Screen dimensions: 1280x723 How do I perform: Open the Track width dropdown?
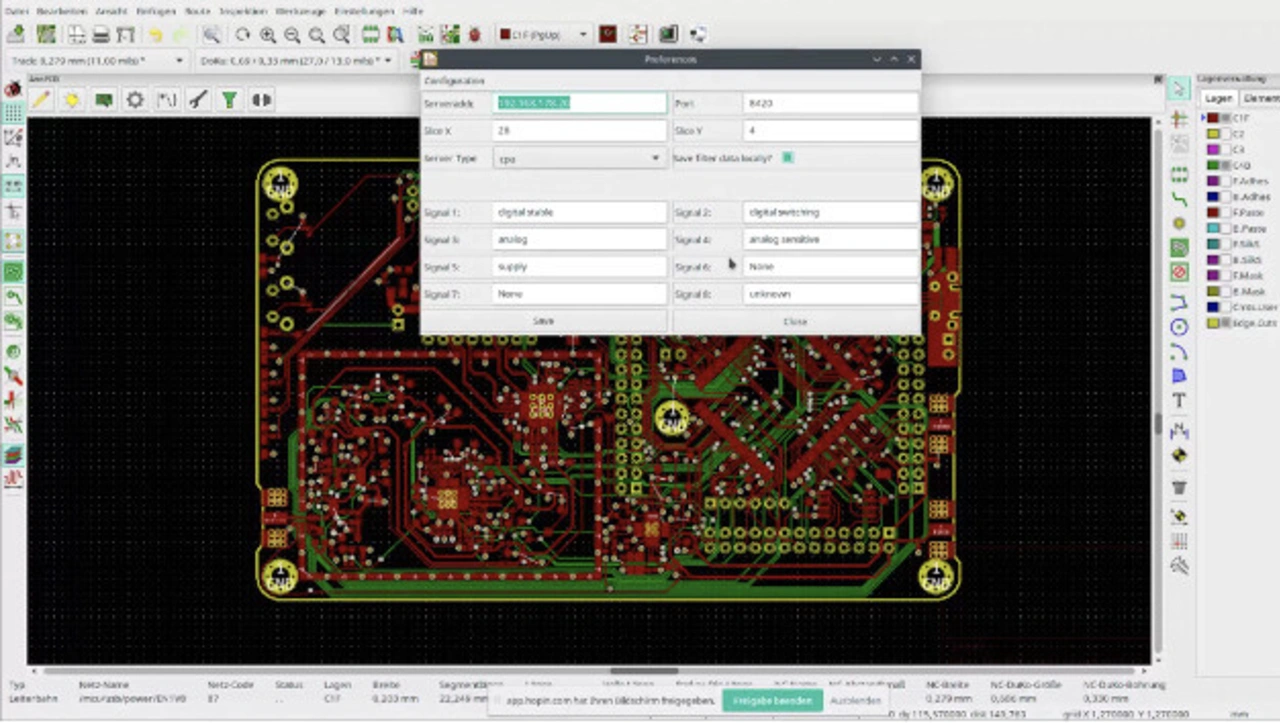(x=96, y=61)
